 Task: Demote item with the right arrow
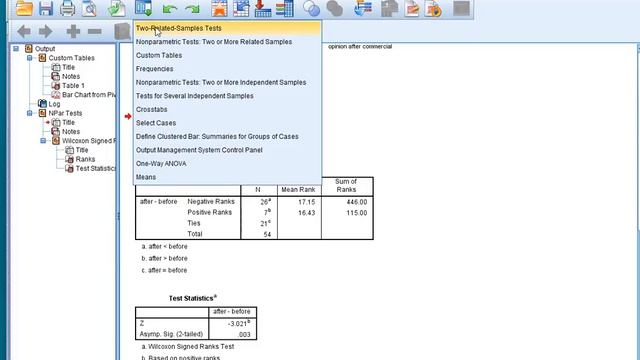(45, 31)
